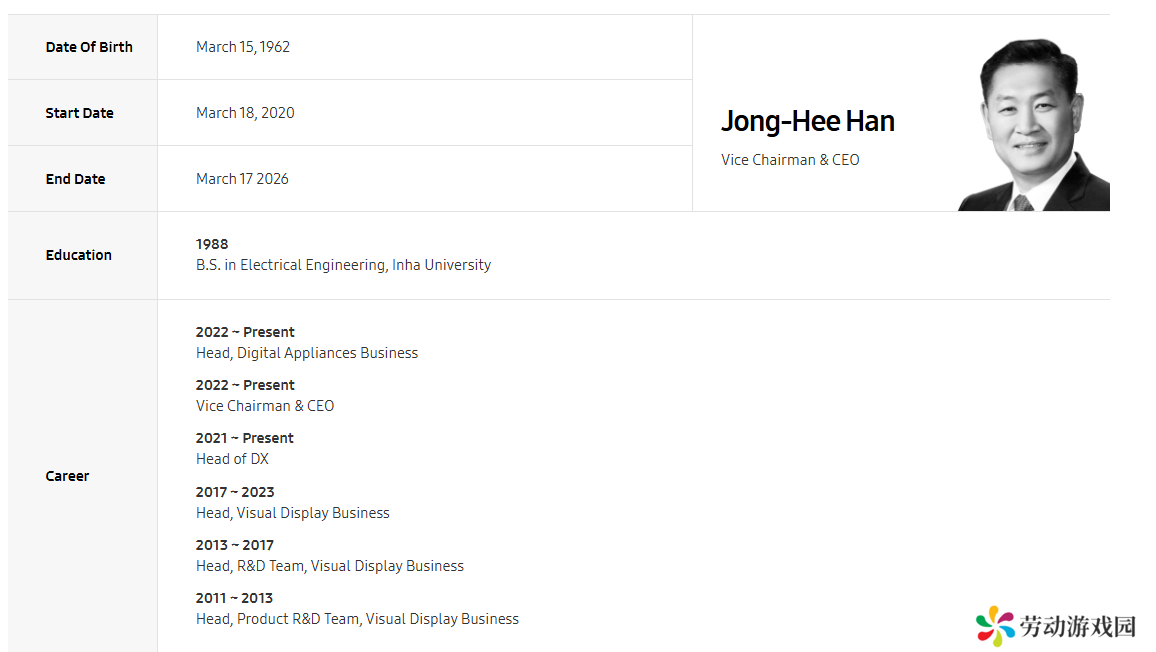
Task: Select the Inha University degree text
Action: pos(343,265)
